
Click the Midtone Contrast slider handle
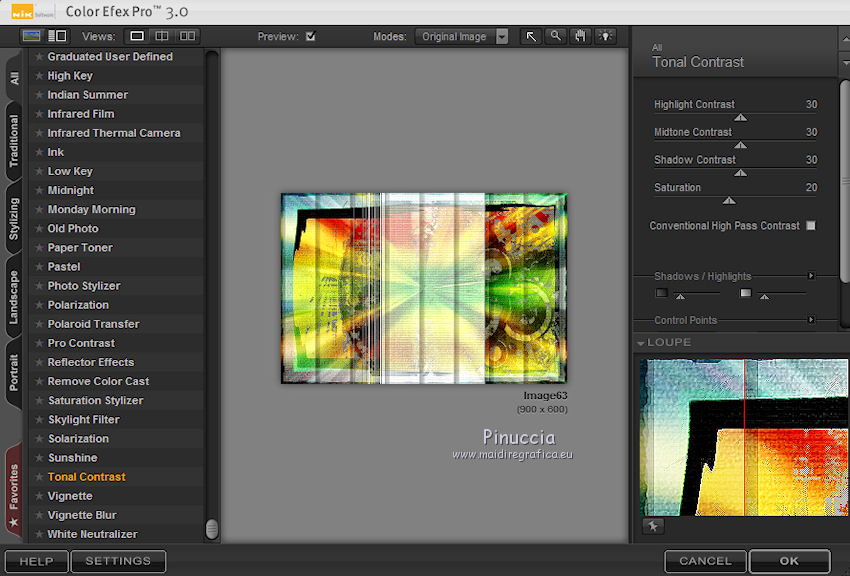point(740,145)
